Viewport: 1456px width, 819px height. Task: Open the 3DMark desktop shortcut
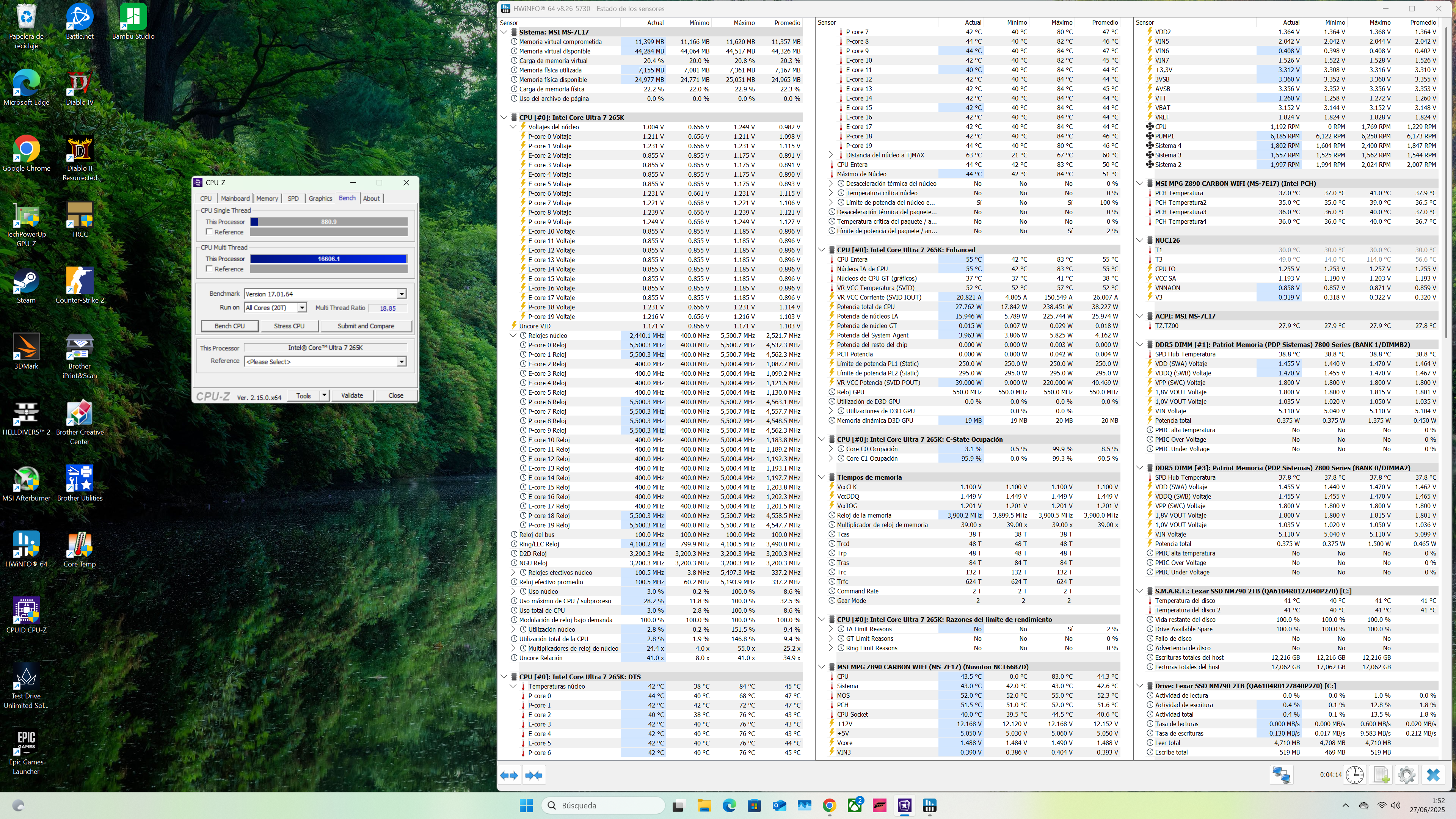(26, 351)
